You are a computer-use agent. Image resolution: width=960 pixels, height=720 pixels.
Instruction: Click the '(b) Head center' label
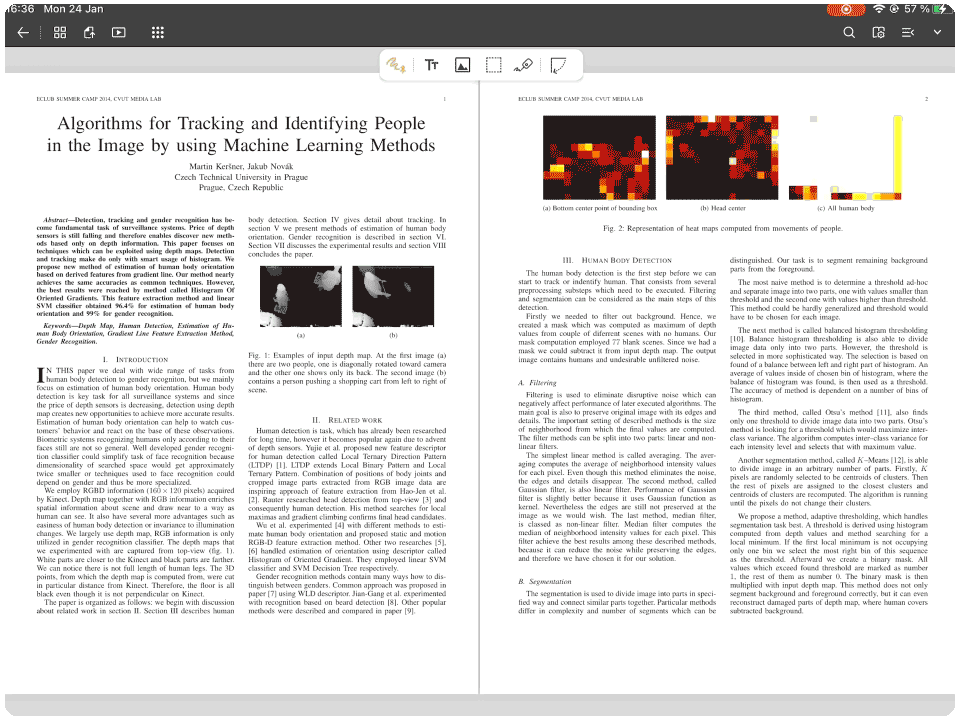[x=723, y=208]
